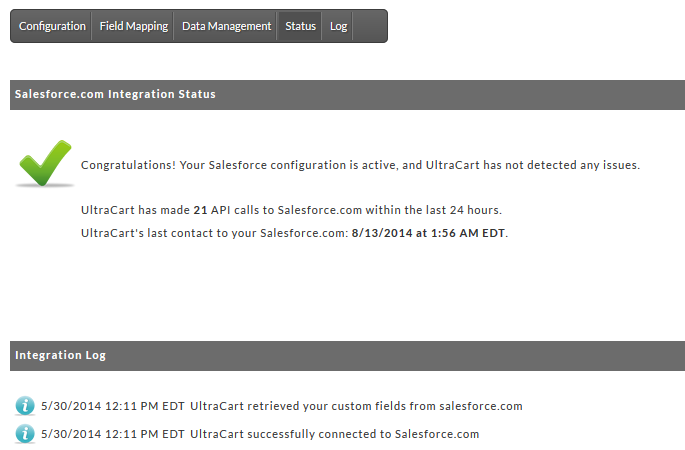
Task: Click the info icon beside successfully connected entry
Action: (25, 434)
